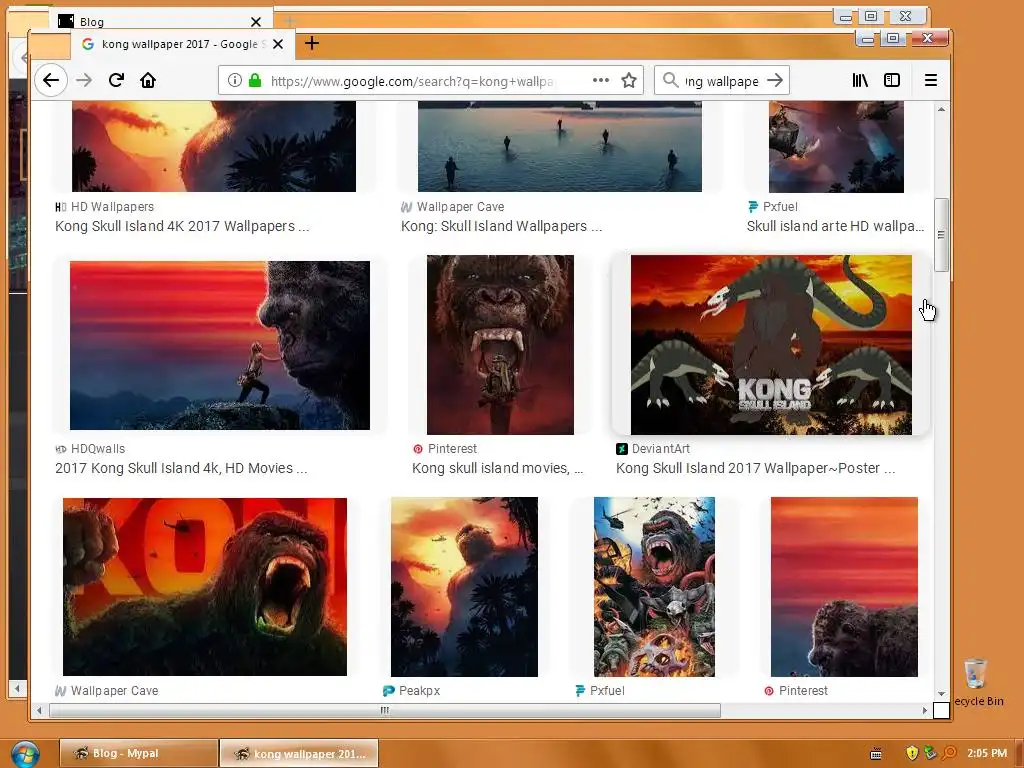Open the Wallpaper Cave label in bottom row
Image resolution: width=1024 pixels, height=768 pixels.
106,690
